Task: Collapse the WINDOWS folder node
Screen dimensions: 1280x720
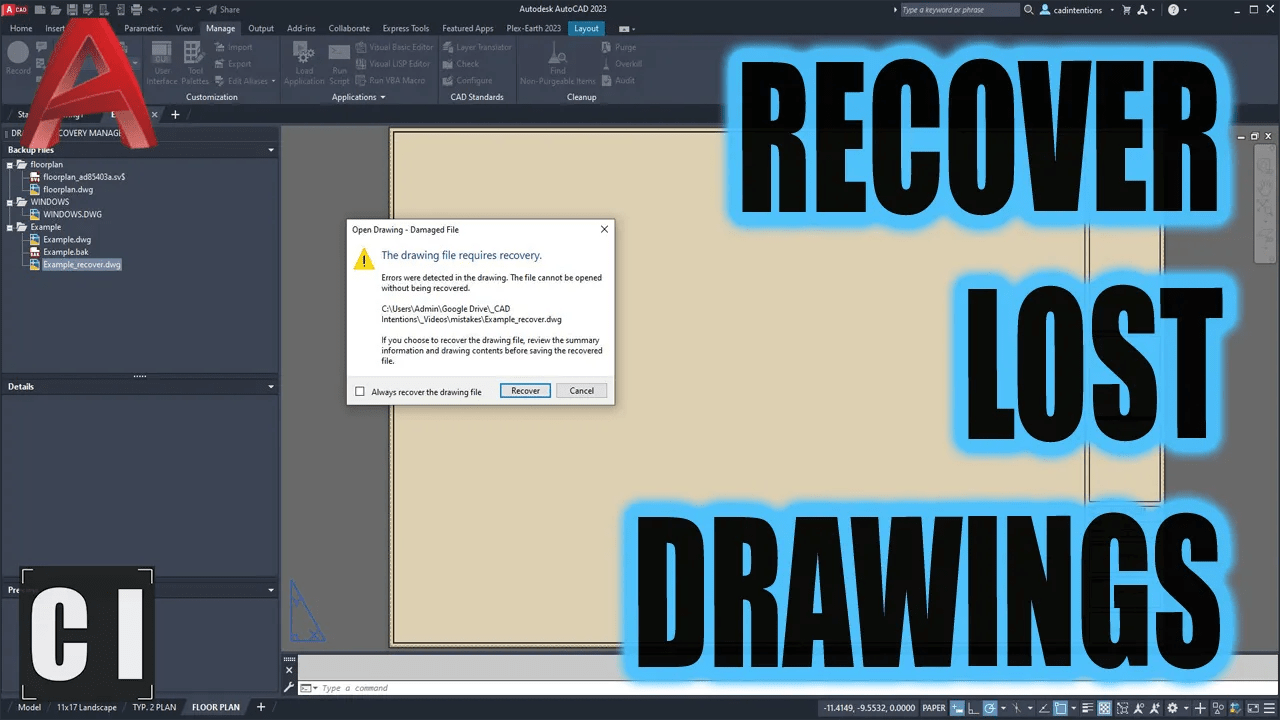Action: 11,202
